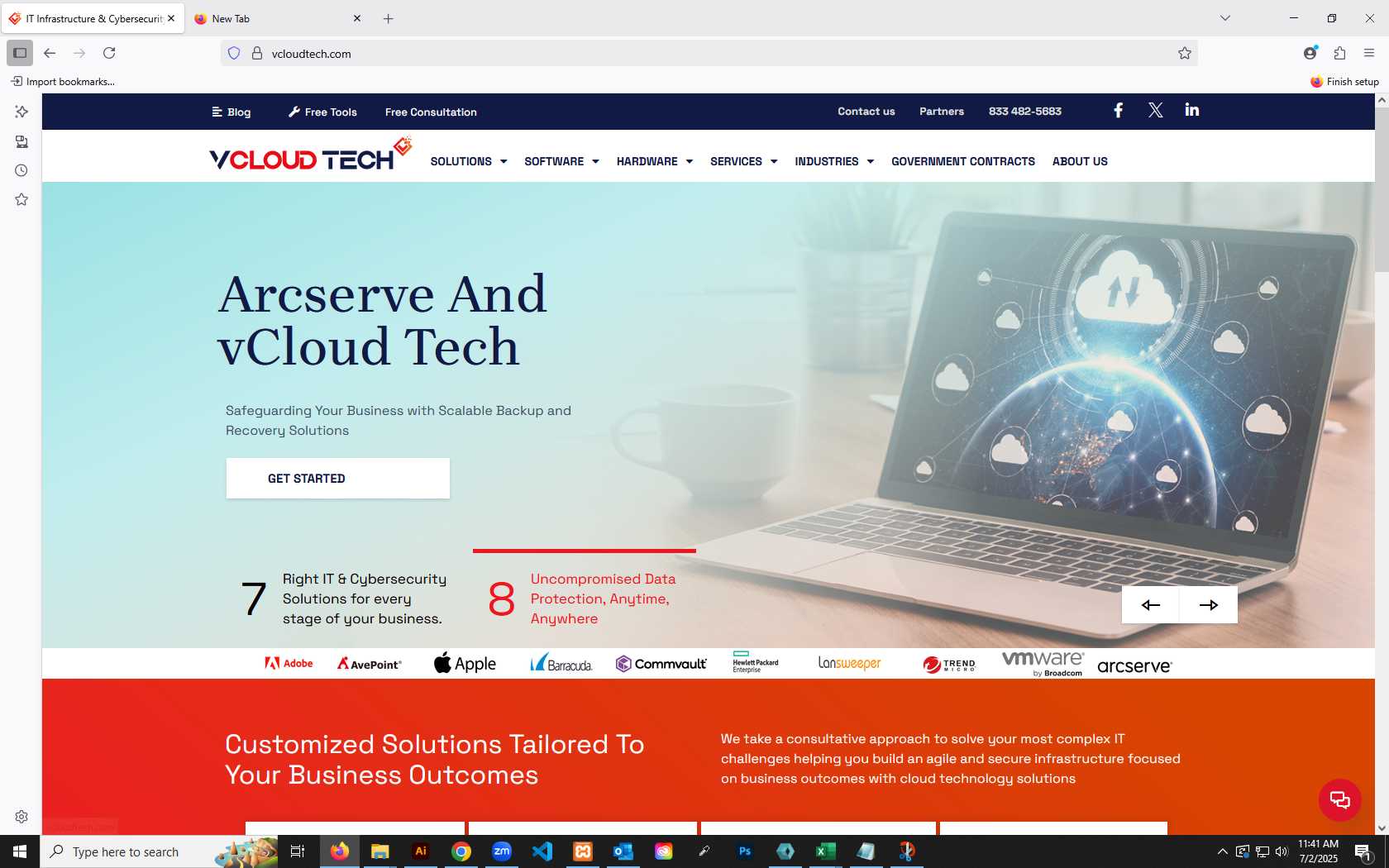
Task: Show site security lock information
Action: tap(257, 54)
